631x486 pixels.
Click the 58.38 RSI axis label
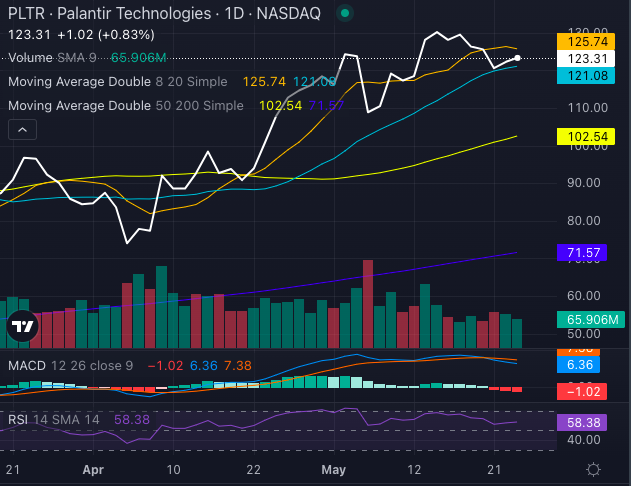coord(582,422)
